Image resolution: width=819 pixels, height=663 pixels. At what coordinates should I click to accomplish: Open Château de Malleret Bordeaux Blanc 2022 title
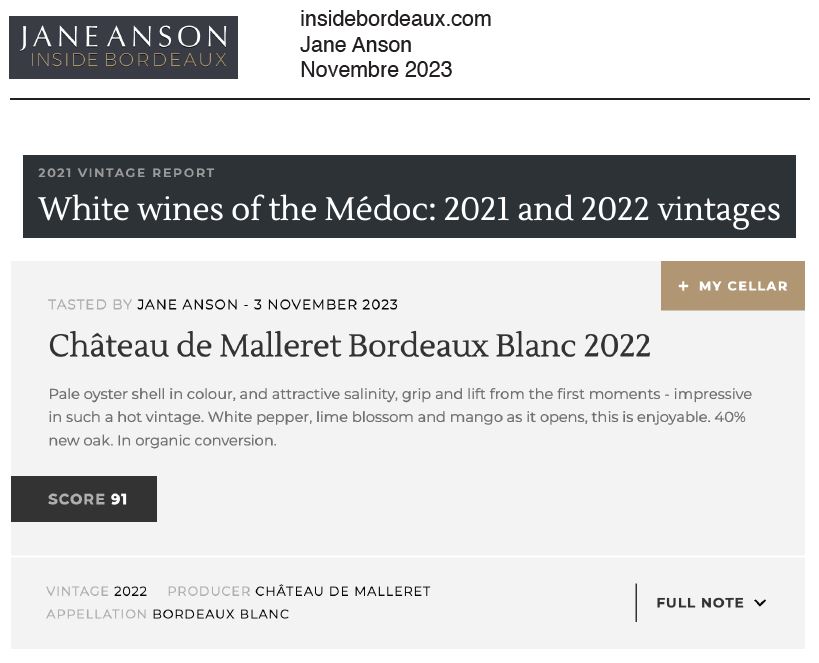349,346
